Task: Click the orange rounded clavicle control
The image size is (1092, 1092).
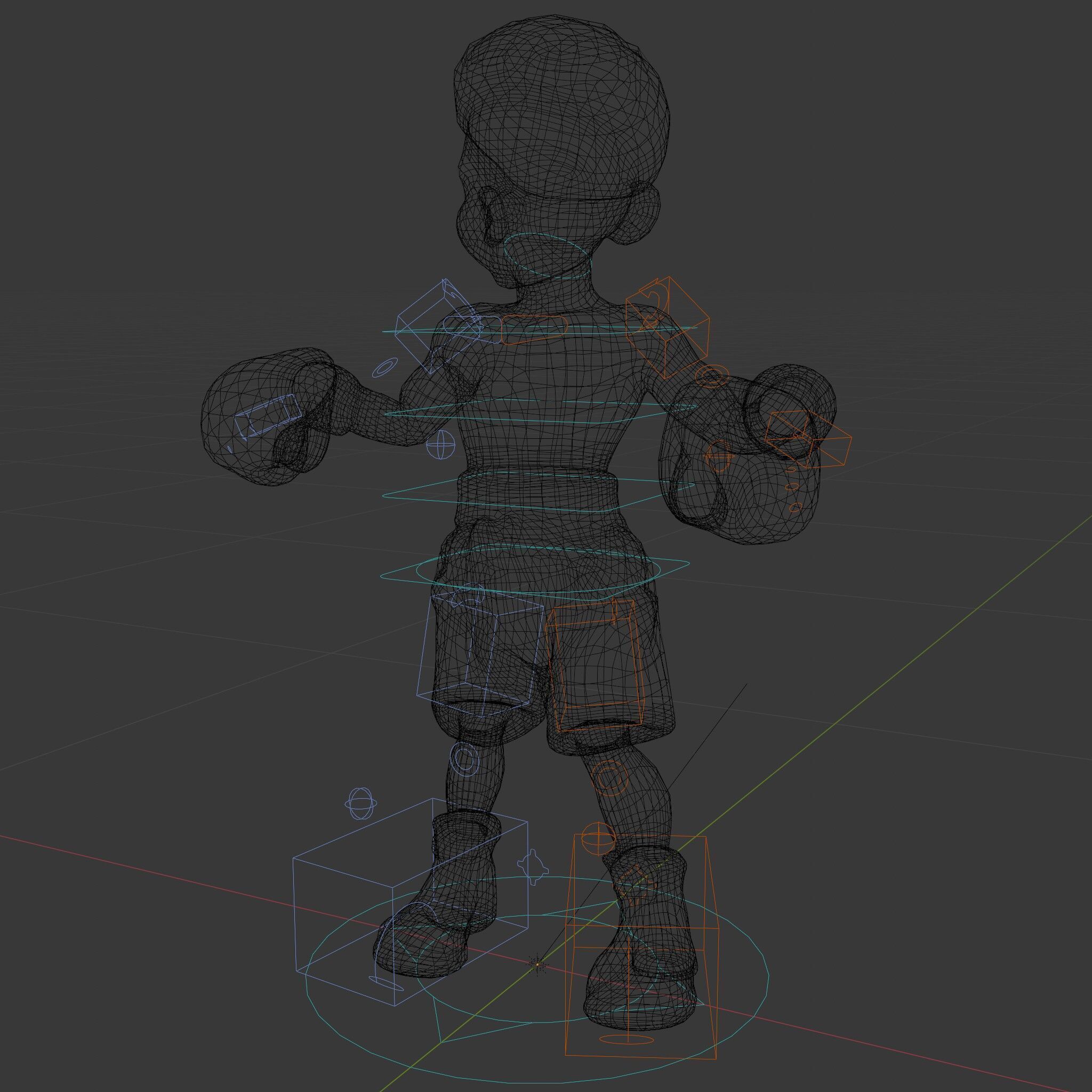Action: coord(534,330)
